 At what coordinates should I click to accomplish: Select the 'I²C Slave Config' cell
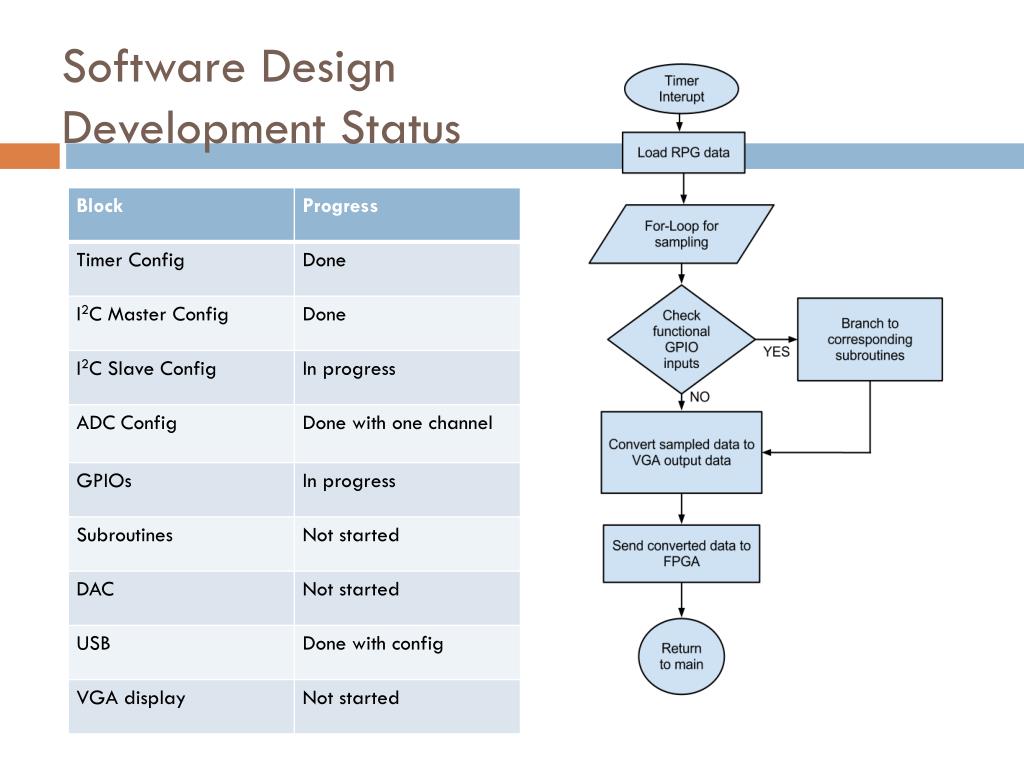click(181, 377)
